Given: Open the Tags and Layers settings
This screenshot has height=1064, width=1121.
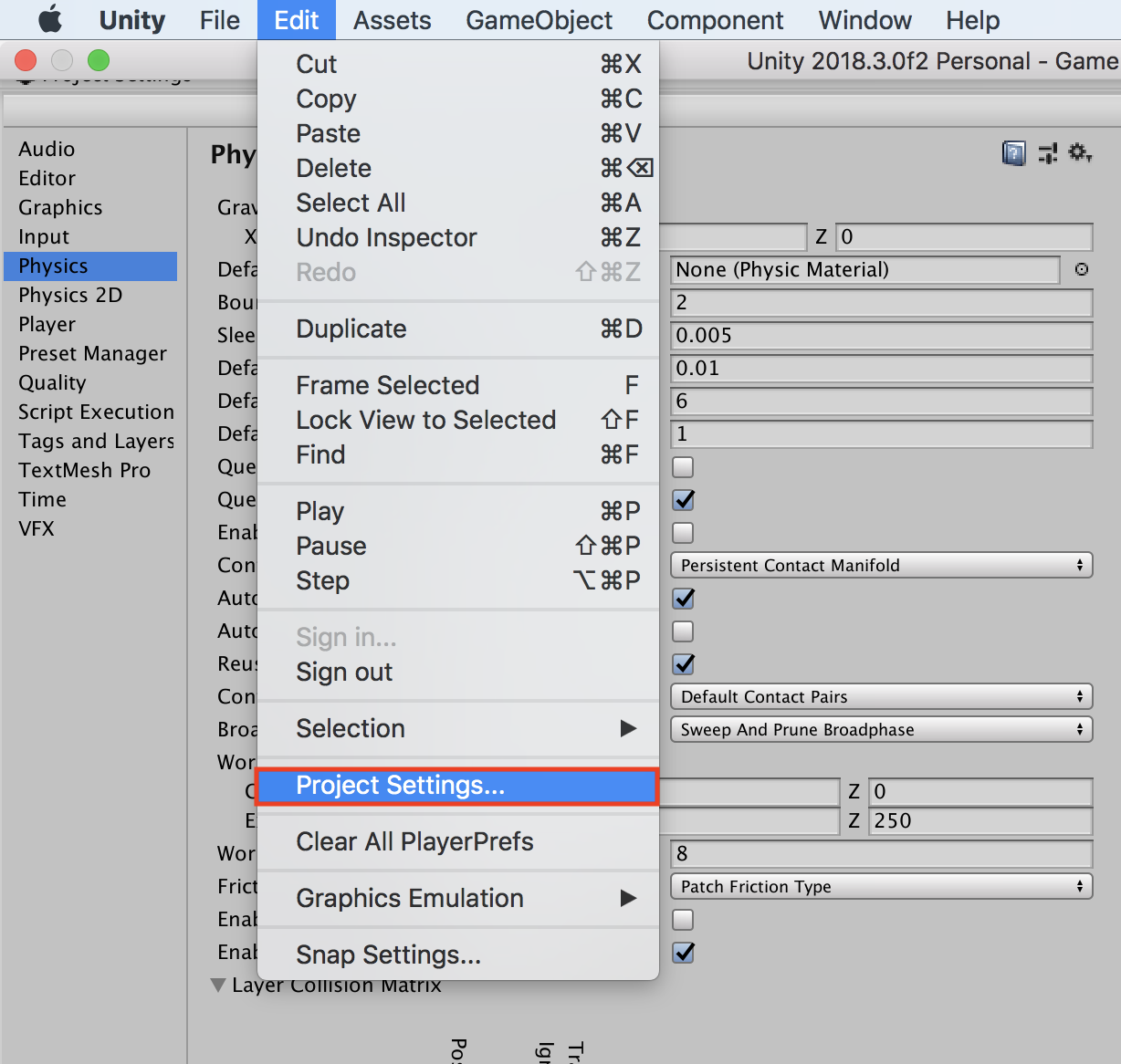Looking at the screenshot, I should coord(96,441).
